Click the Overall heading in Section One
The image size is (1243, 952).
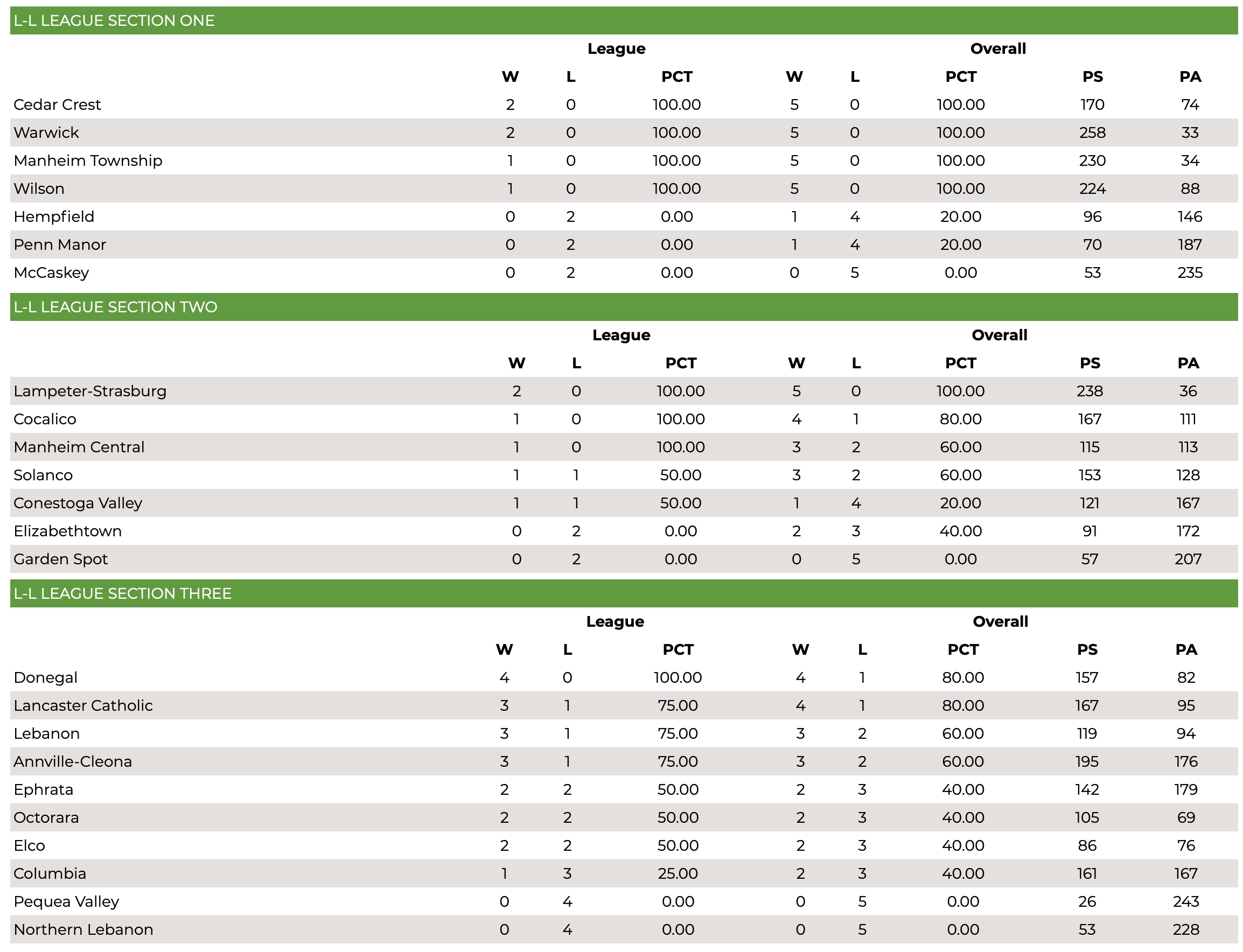[998, 49]
